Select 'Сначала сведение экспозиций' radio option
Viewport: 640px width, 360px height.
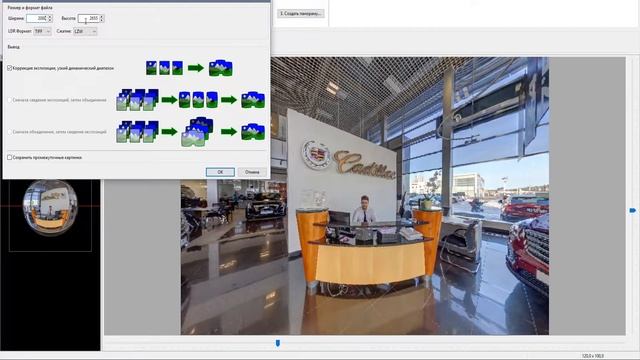tap(10, 100)
